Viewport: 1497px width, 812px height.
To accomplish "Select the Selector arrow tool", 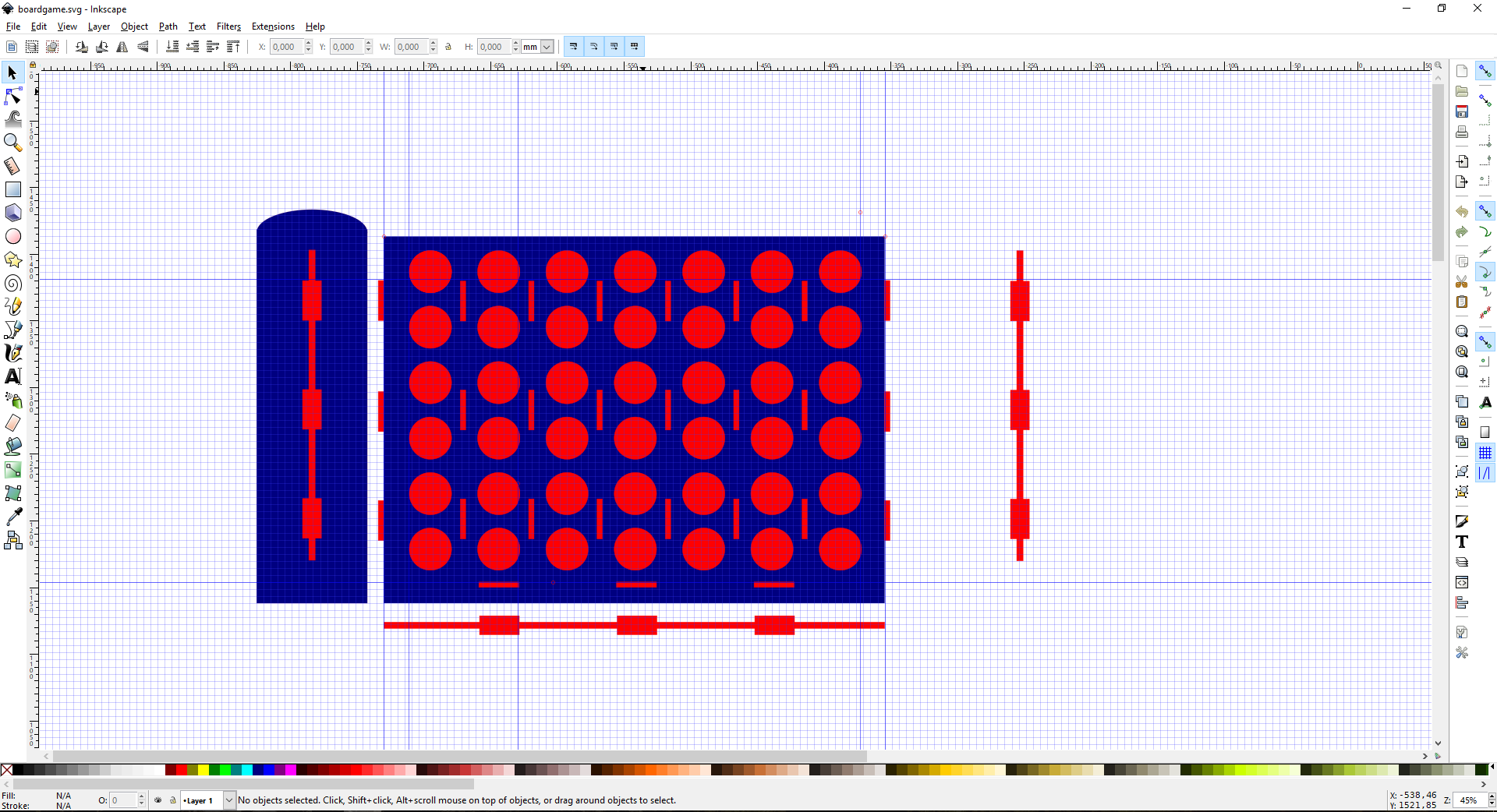I will pos(12,73).
